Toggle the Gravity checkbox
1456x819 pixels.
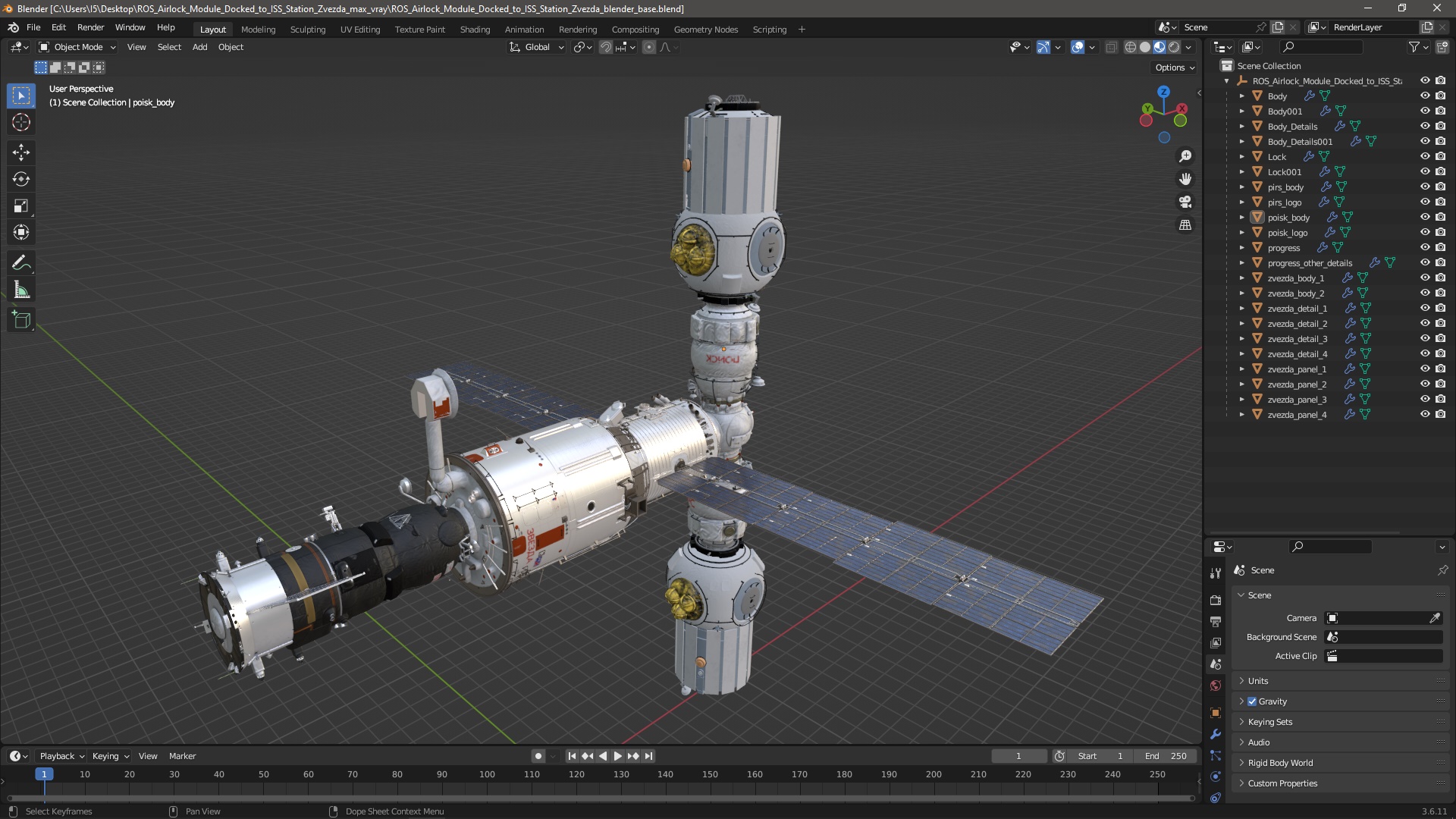coord(1252,701)
